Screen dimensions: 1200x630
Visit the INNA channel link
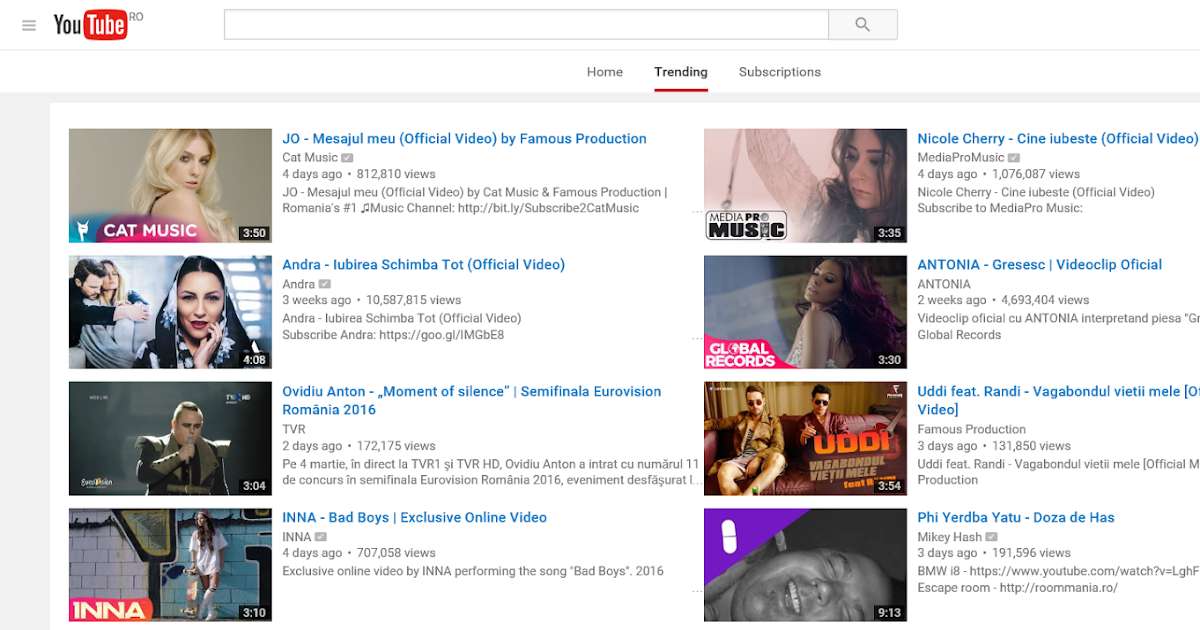(x=297, y=537)
